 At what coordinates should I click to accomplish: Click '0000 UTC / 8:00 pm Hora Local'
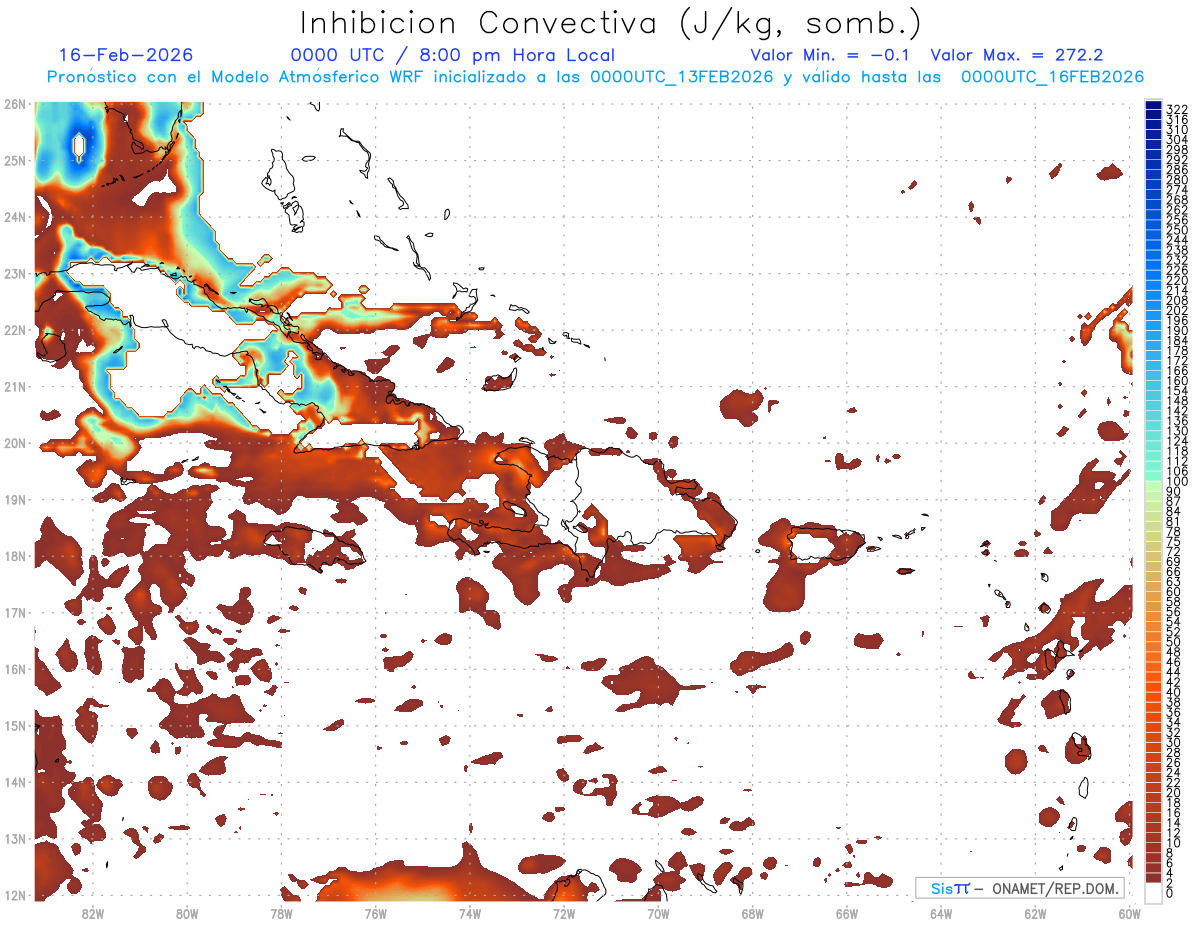453,55
